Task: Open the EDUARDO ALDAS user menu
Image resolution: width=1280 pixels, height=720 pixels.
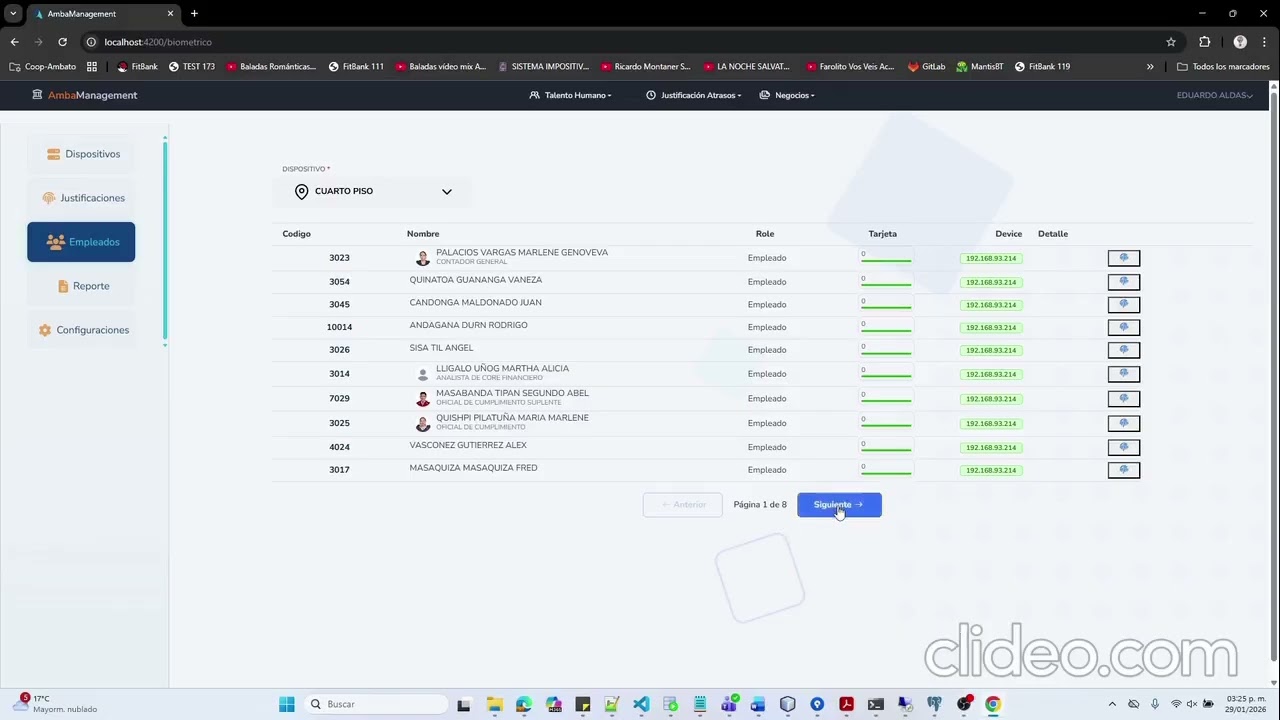Action: point(1215,95)
